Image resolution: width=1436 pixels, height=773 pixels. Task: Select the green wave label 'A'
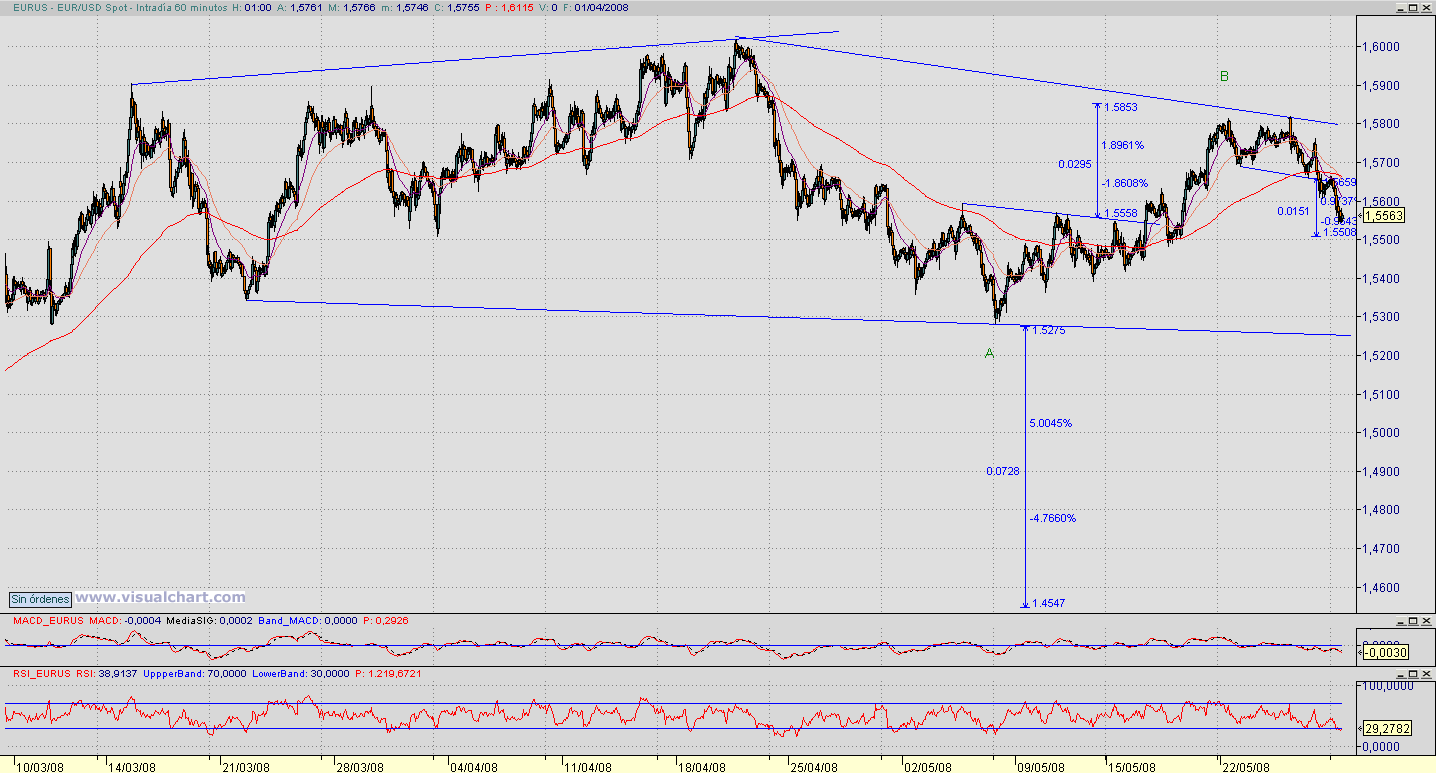pos(990,353)
